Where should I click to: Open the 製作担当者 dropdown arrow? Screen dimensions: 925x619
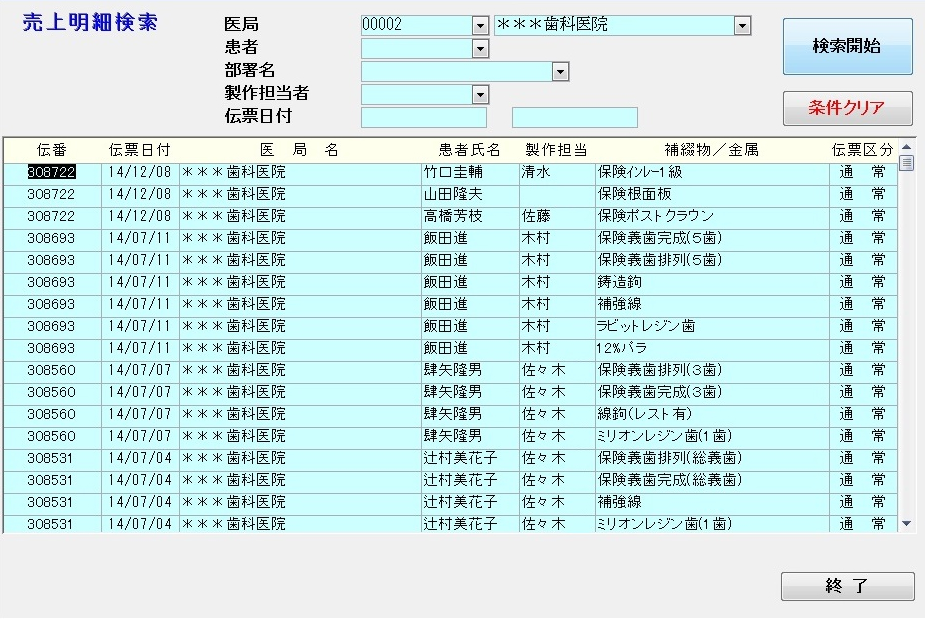pyautogui.click(x=480, y=94)
